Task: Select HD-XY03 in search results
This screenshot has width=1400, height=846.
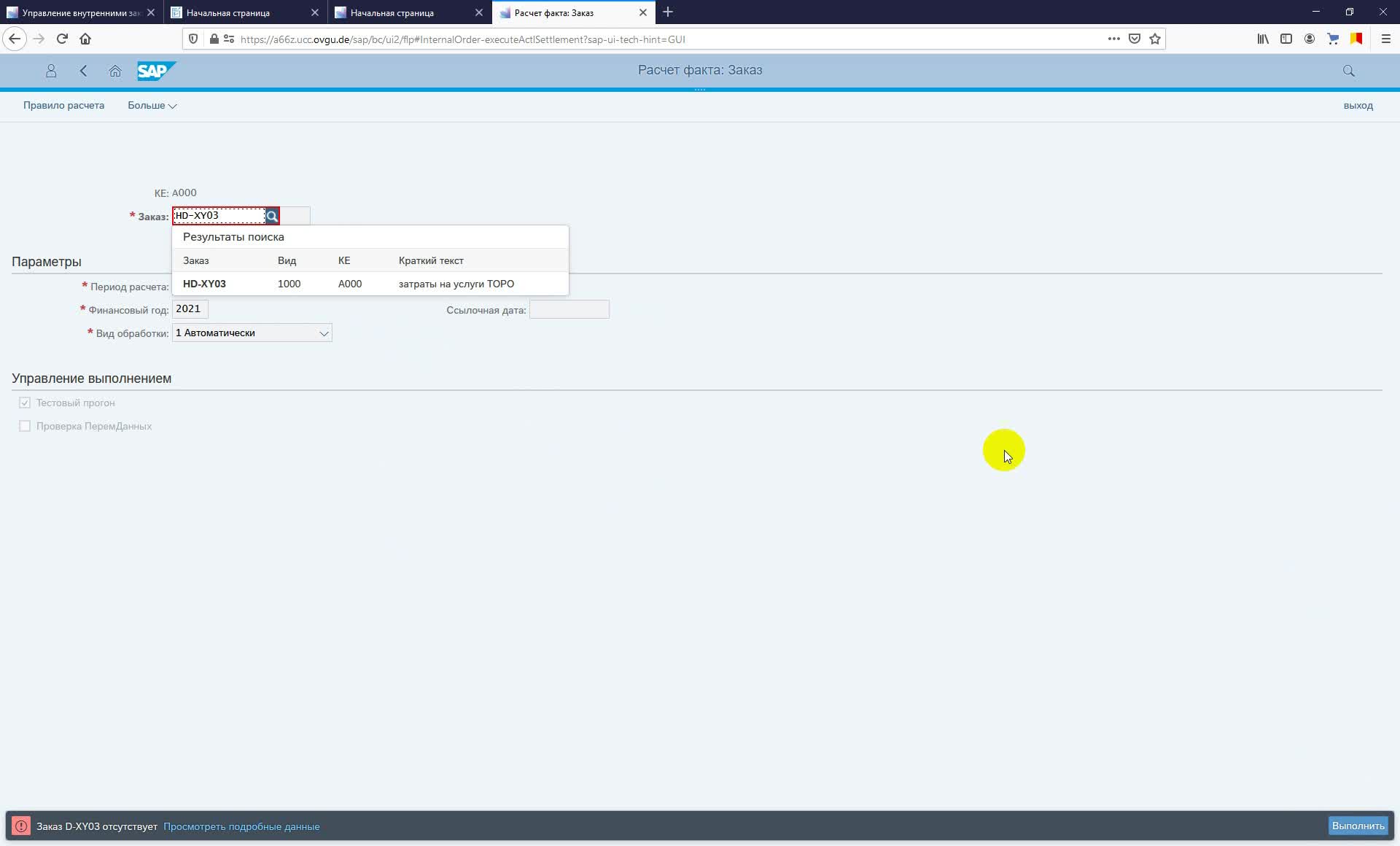Action: coord(370,284)
